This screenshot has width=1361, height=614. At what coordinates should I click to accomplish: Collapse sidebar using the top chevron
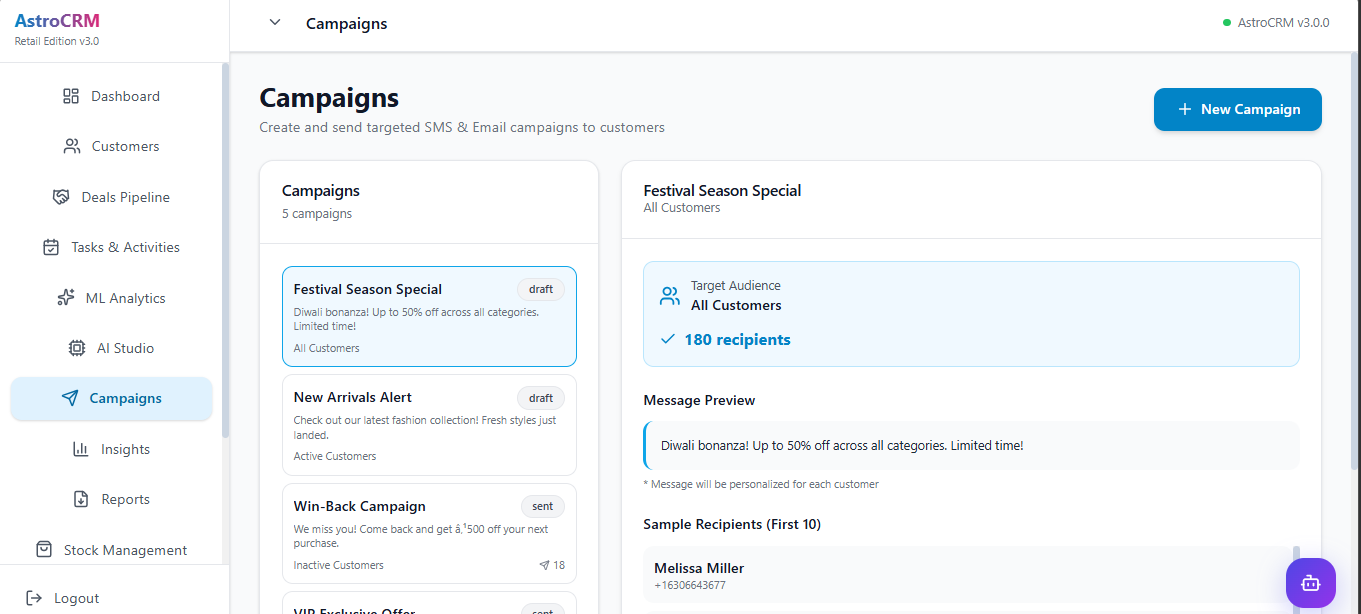275,23
